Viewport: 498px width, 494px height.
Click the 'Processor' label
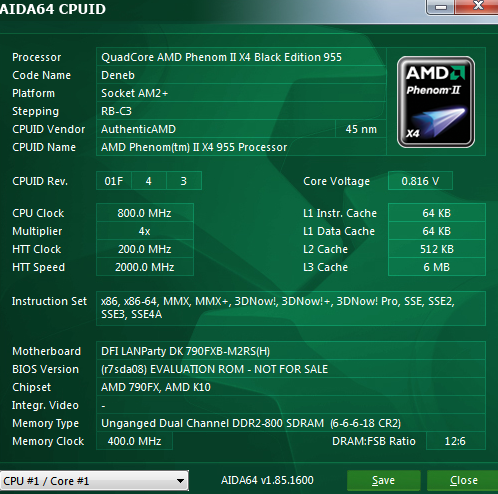tap(37, 57)
